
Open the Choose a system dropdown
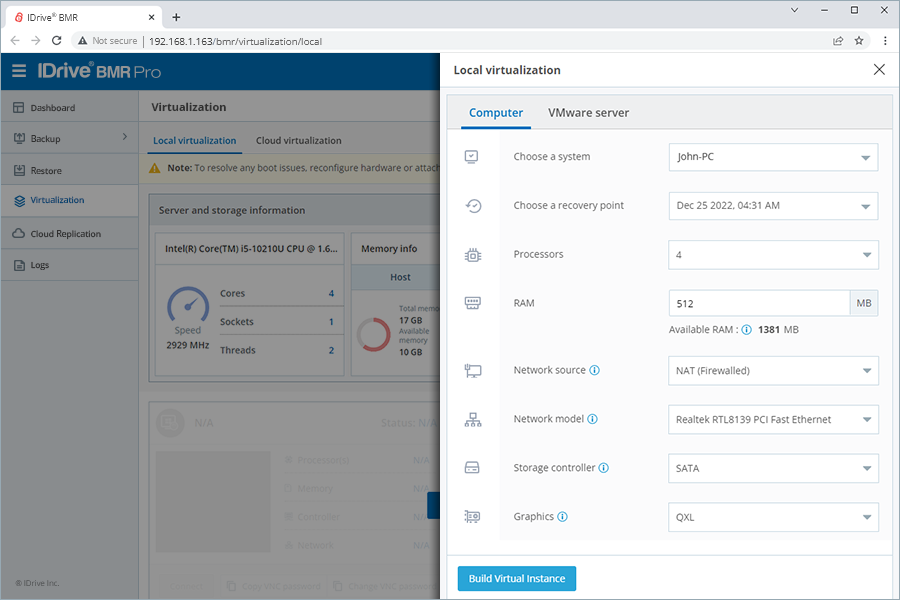click(773, 157)
